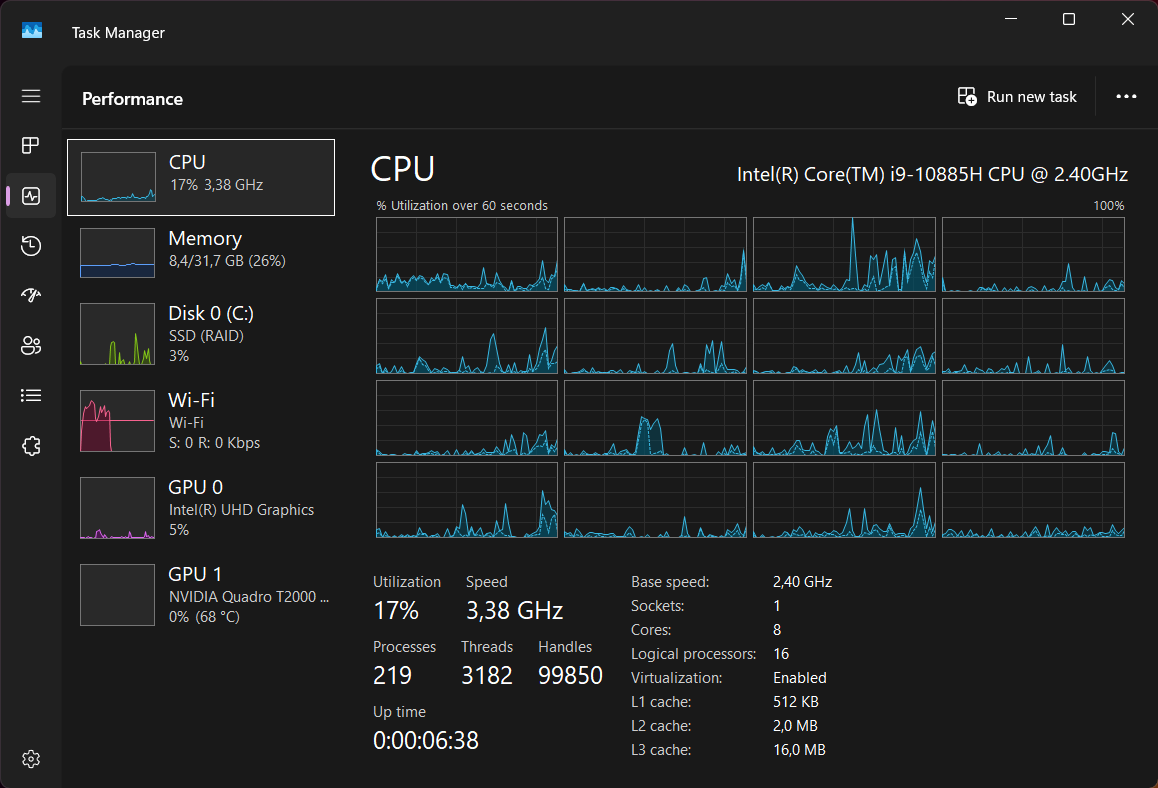Select the Memory performance item
The image size is (1158, 788).
coord(201,253)
